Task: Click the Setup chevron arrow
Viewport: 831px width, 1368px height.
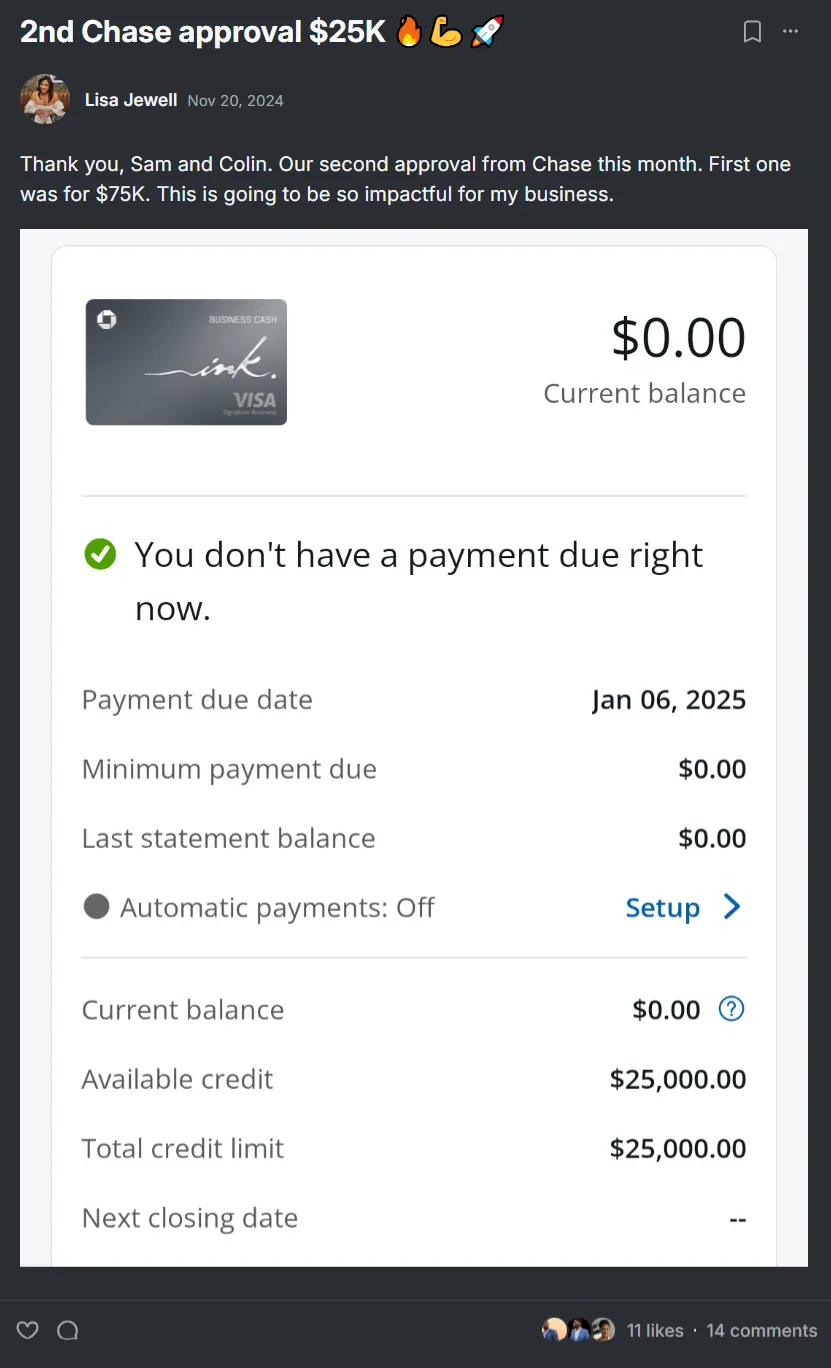Action: [732, 907]
